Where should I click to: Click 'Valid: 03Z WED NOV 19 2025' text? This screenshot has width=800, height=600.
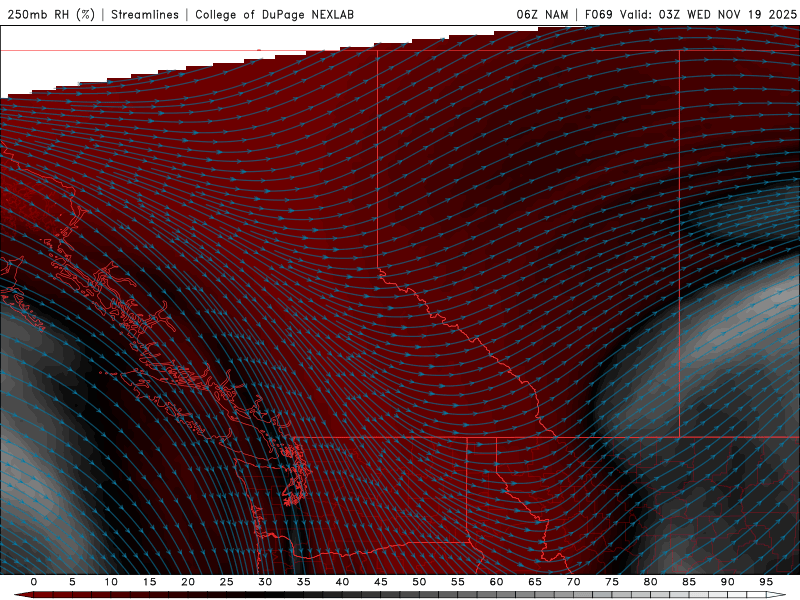coord(708,14)
